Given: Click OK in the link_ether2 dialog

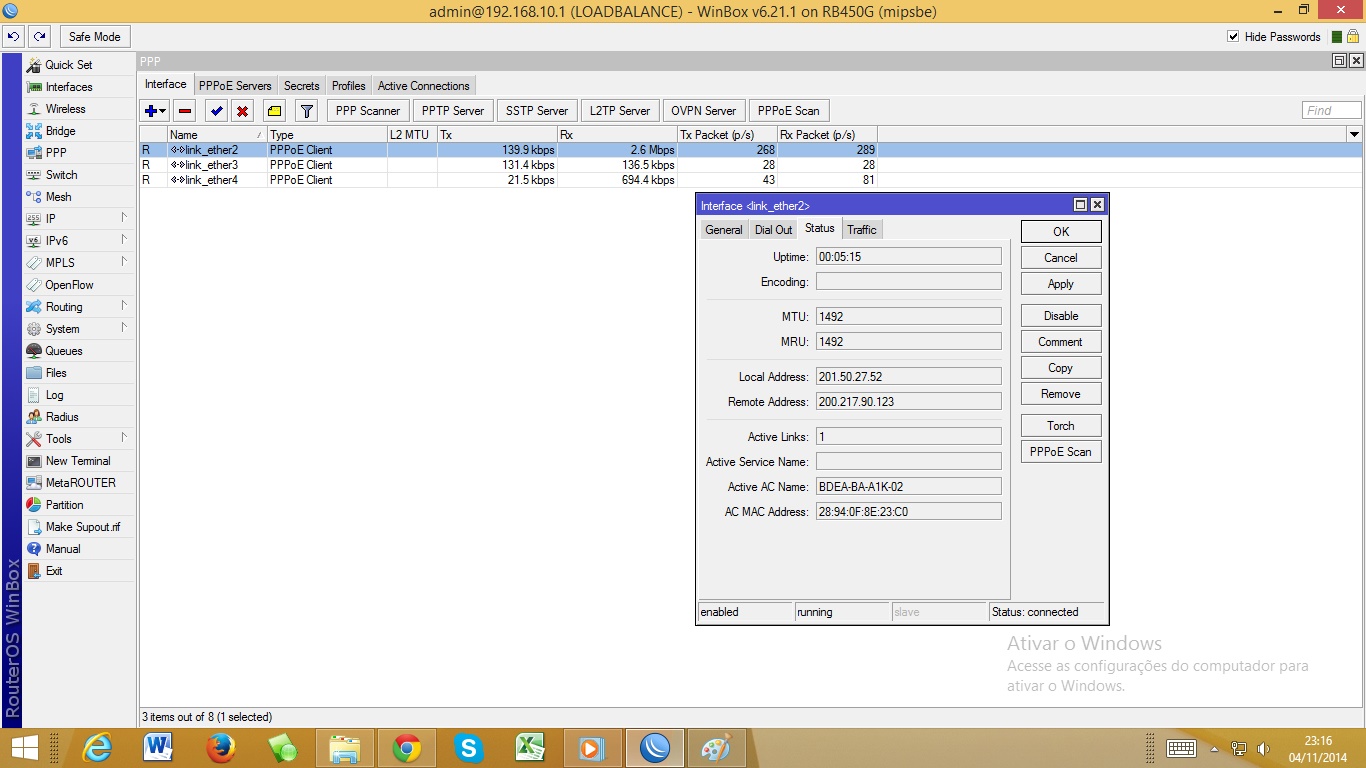Looking at the screenshot, I should coord(1061,231).
